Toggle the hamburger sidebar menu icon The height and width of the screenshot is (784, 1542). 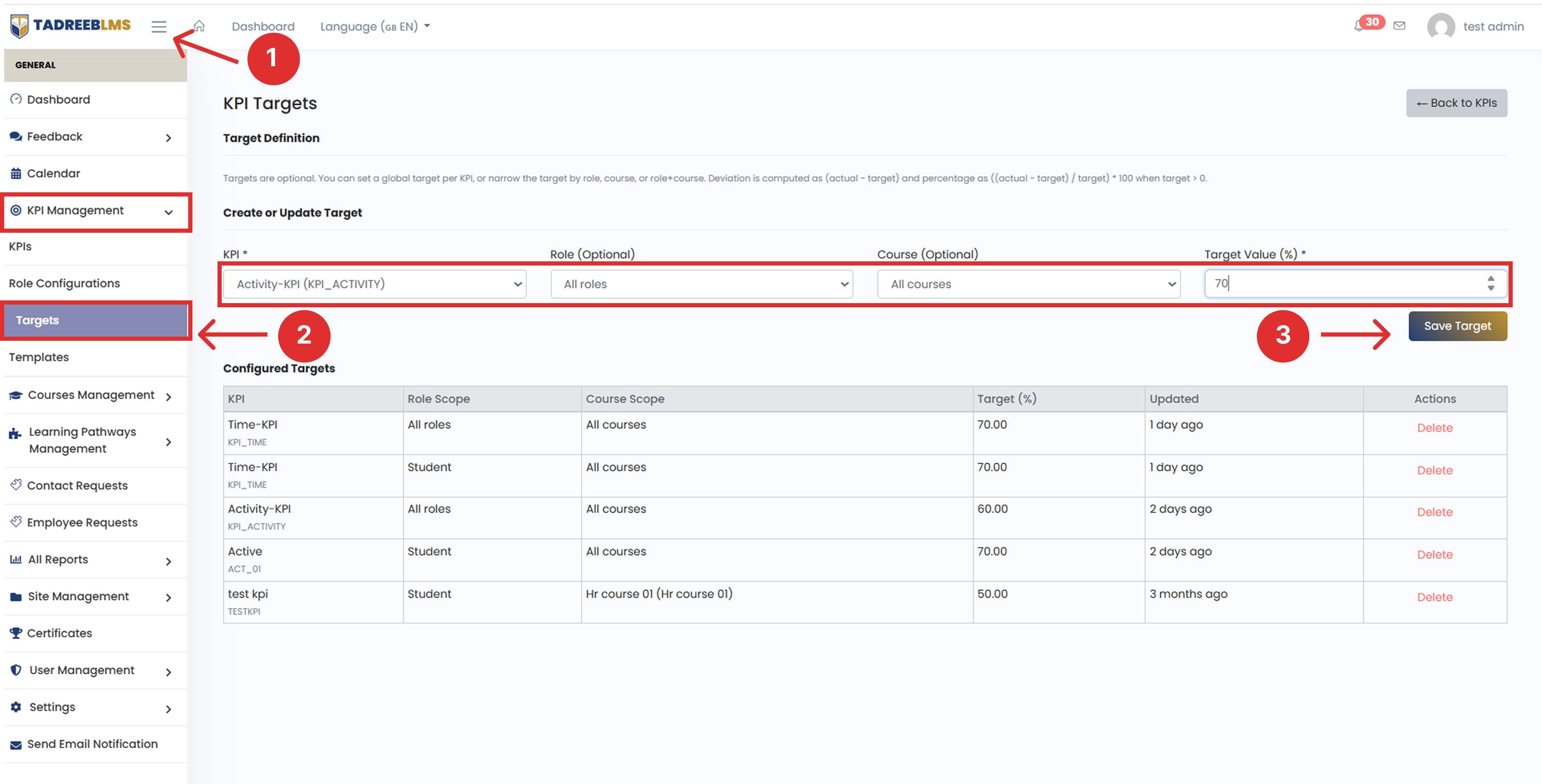159,26
